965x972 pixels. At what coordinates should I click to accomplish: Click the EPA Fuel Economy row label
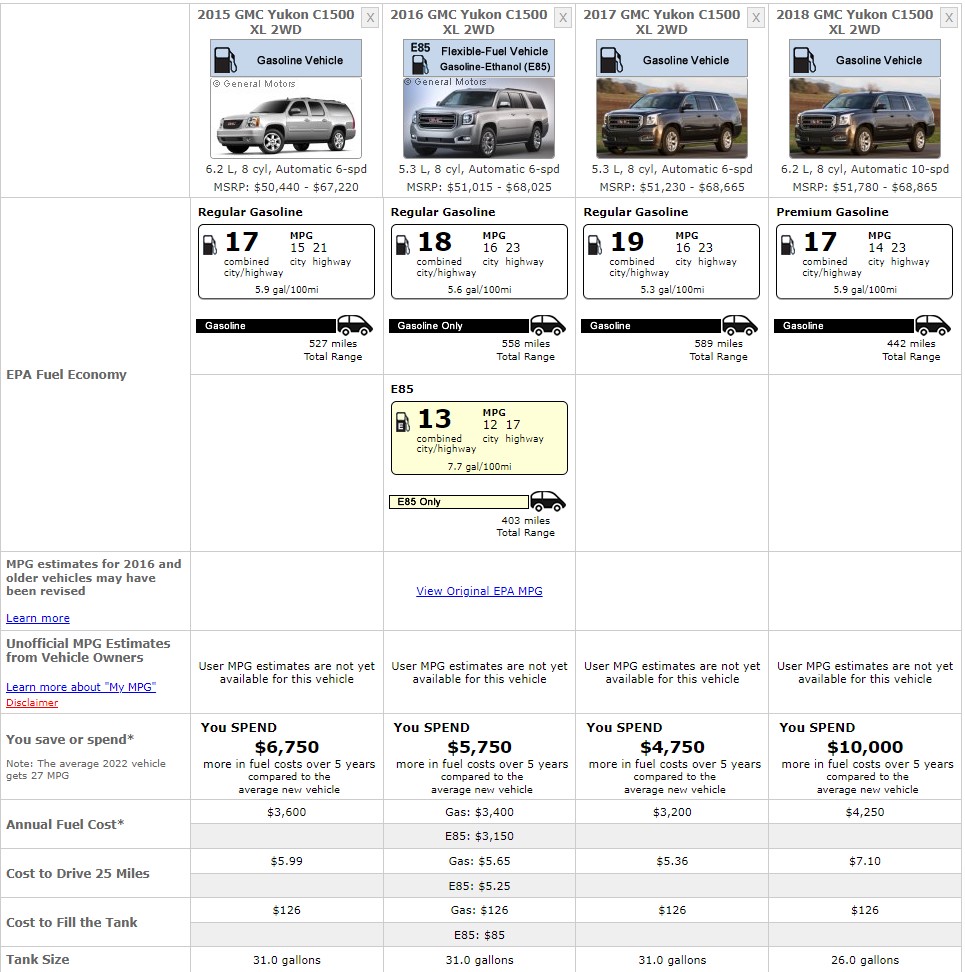[x=66, y=374]
